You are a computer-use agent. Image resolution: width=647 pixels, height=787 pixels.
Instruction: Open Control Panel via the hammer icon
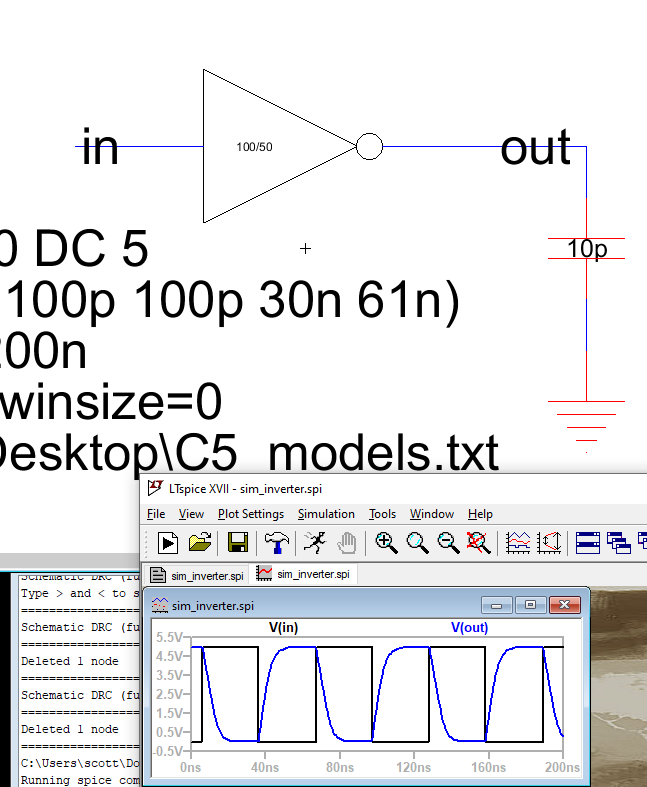[277, 542]
